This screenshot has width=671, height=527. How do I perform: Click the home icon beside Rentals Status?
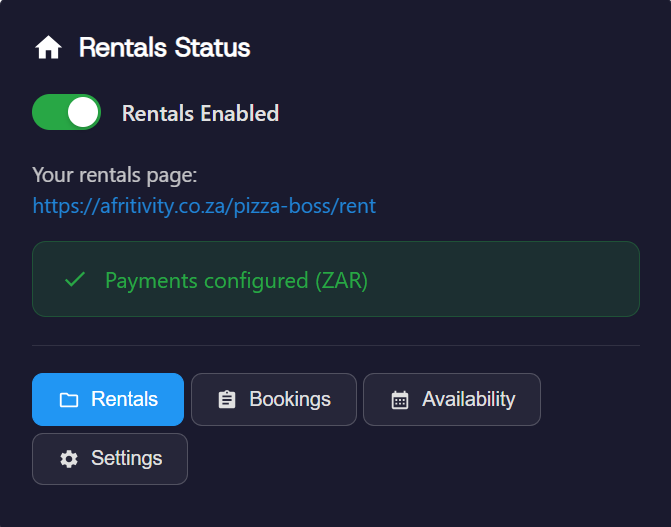(x=48, y=48)
